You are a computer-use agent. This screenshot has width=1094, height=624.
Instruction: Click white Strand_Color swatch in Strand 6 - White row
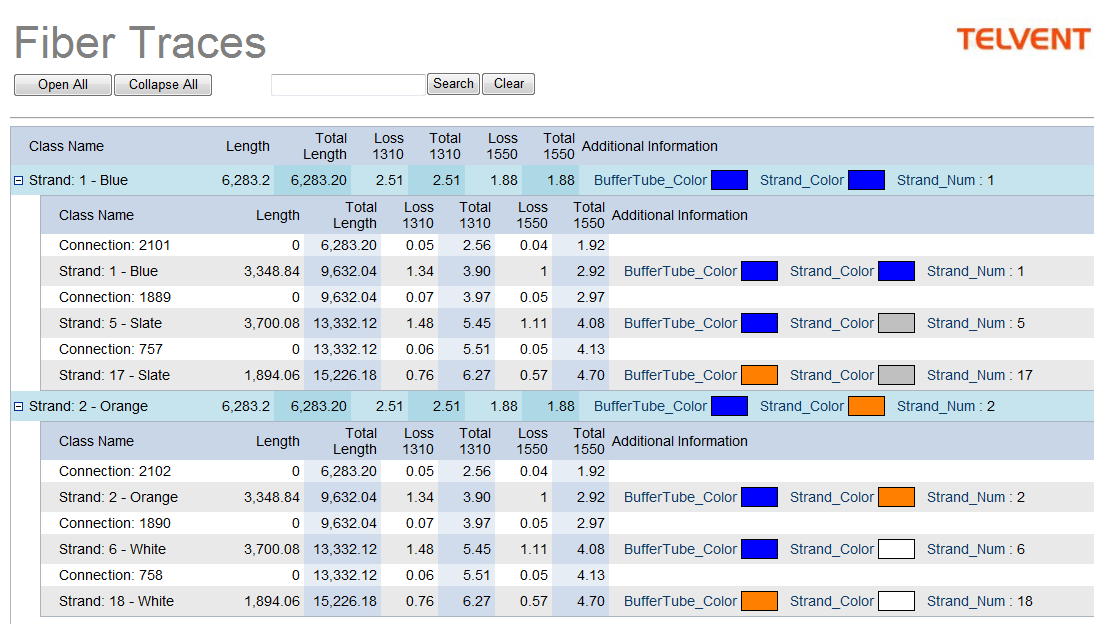coord(897,549)
